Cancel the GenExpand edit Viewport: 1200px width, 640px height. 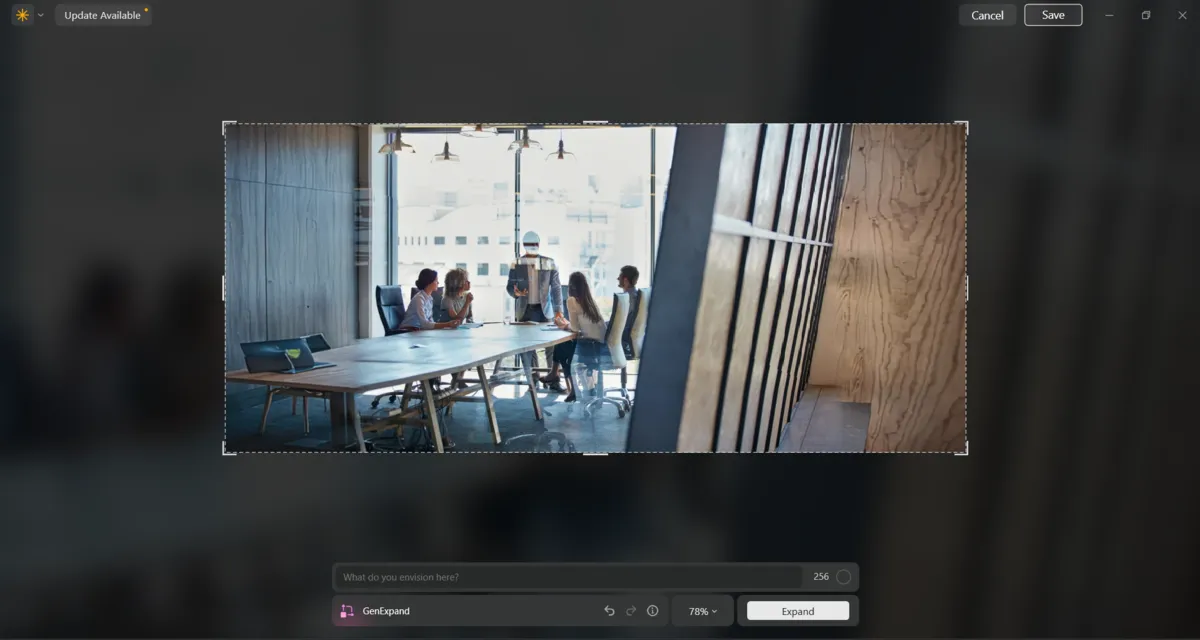987,14
